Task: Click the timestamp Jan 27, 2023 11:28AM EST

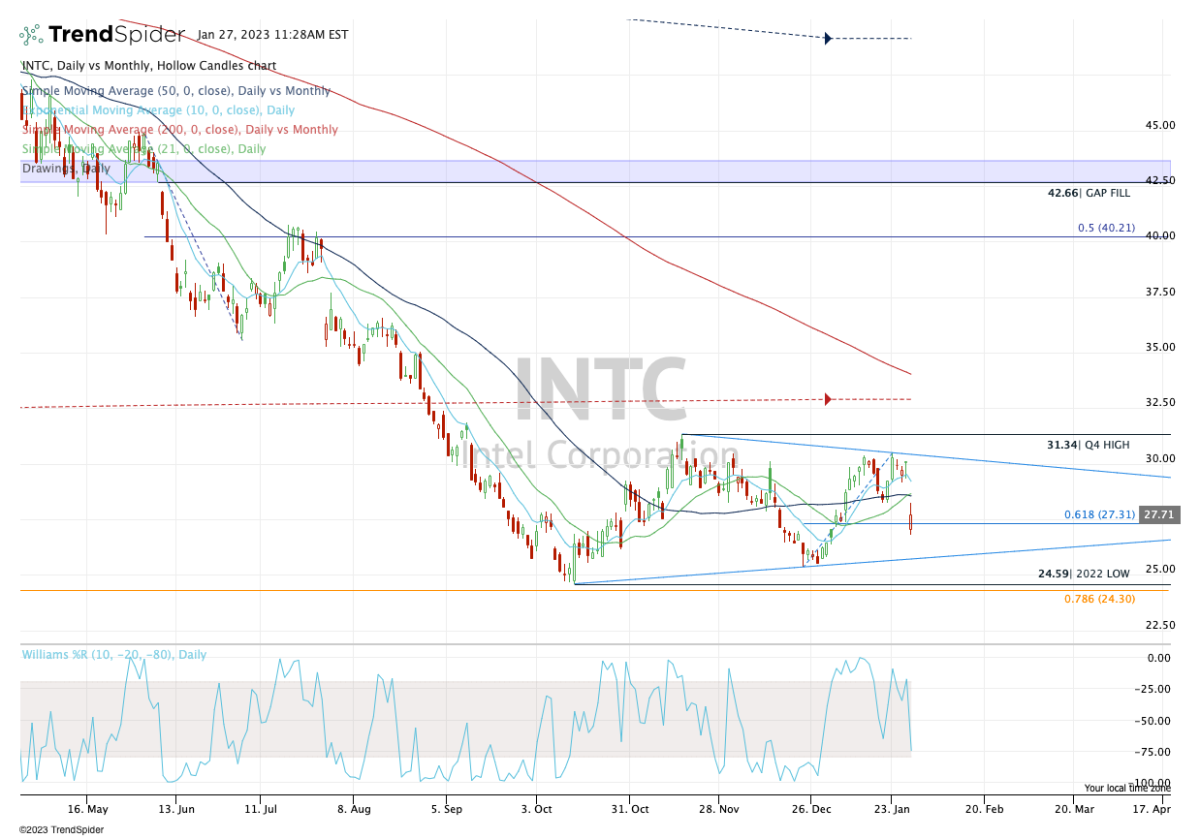Action: click(x=272, y=34)
